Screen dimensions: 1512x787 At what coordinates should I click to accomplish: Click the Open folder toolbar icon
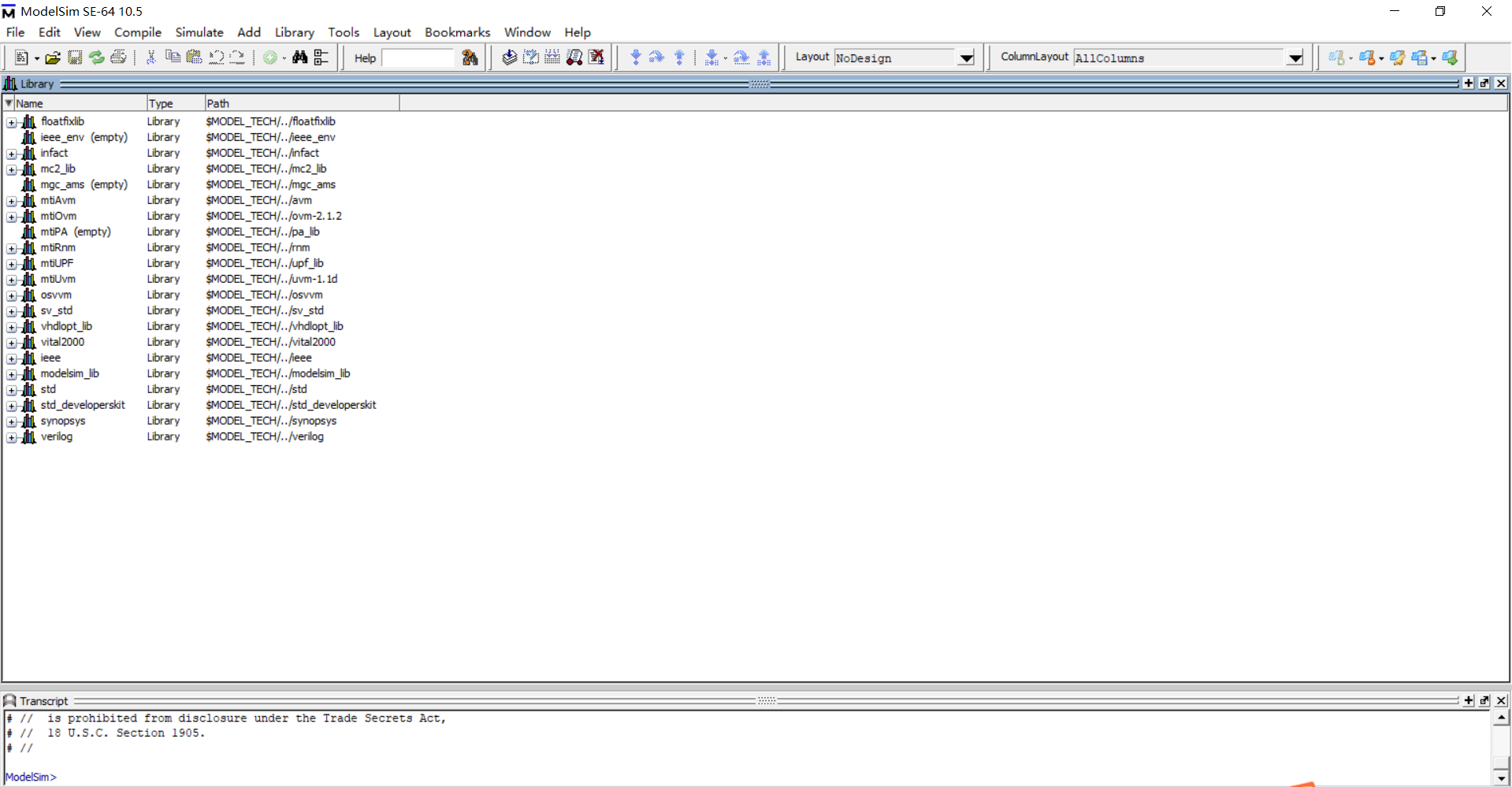(53, 58)
